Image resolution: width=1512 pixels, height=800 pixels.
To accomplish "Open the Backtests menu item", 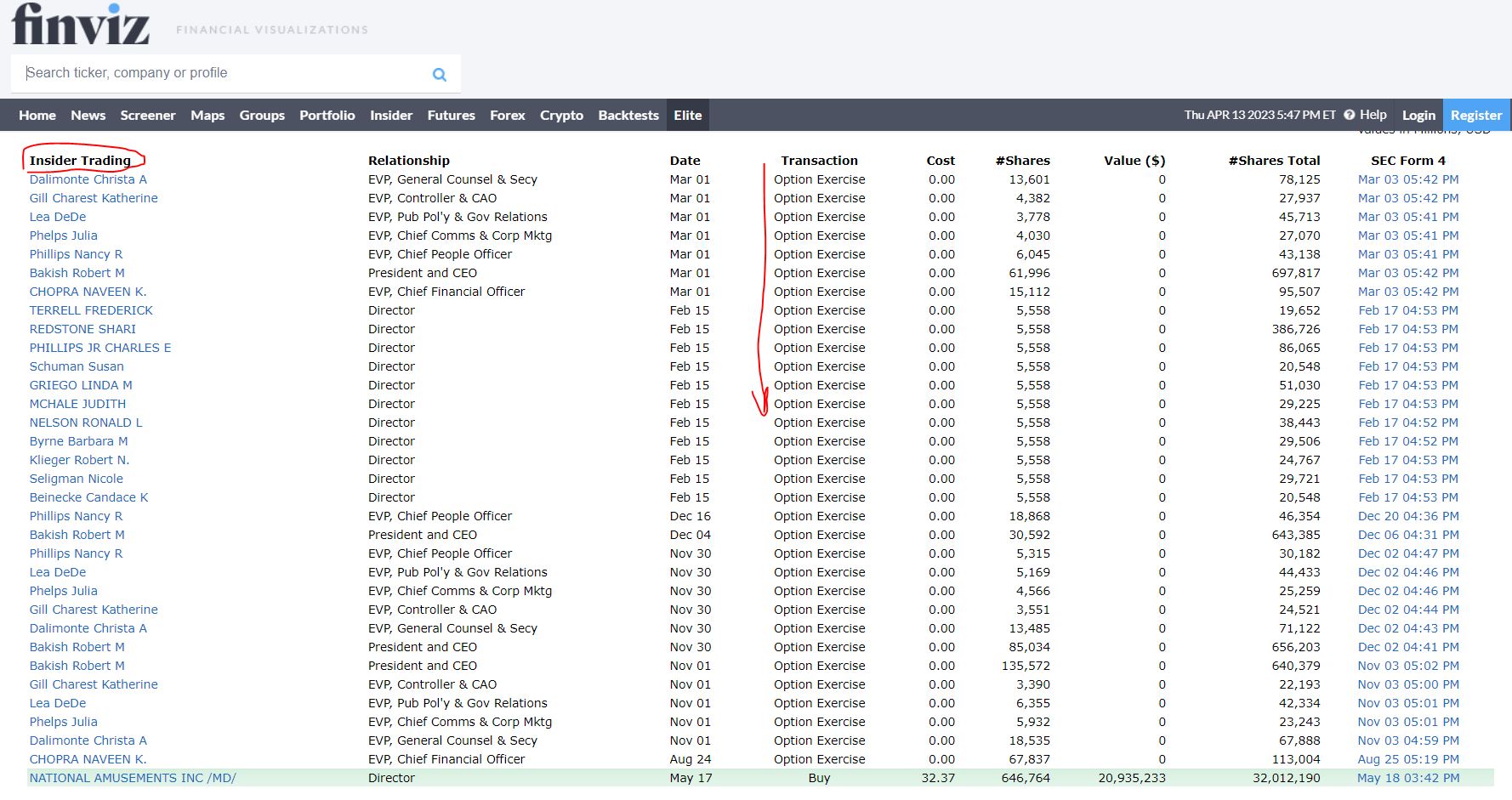I will [x=628, y=116].
